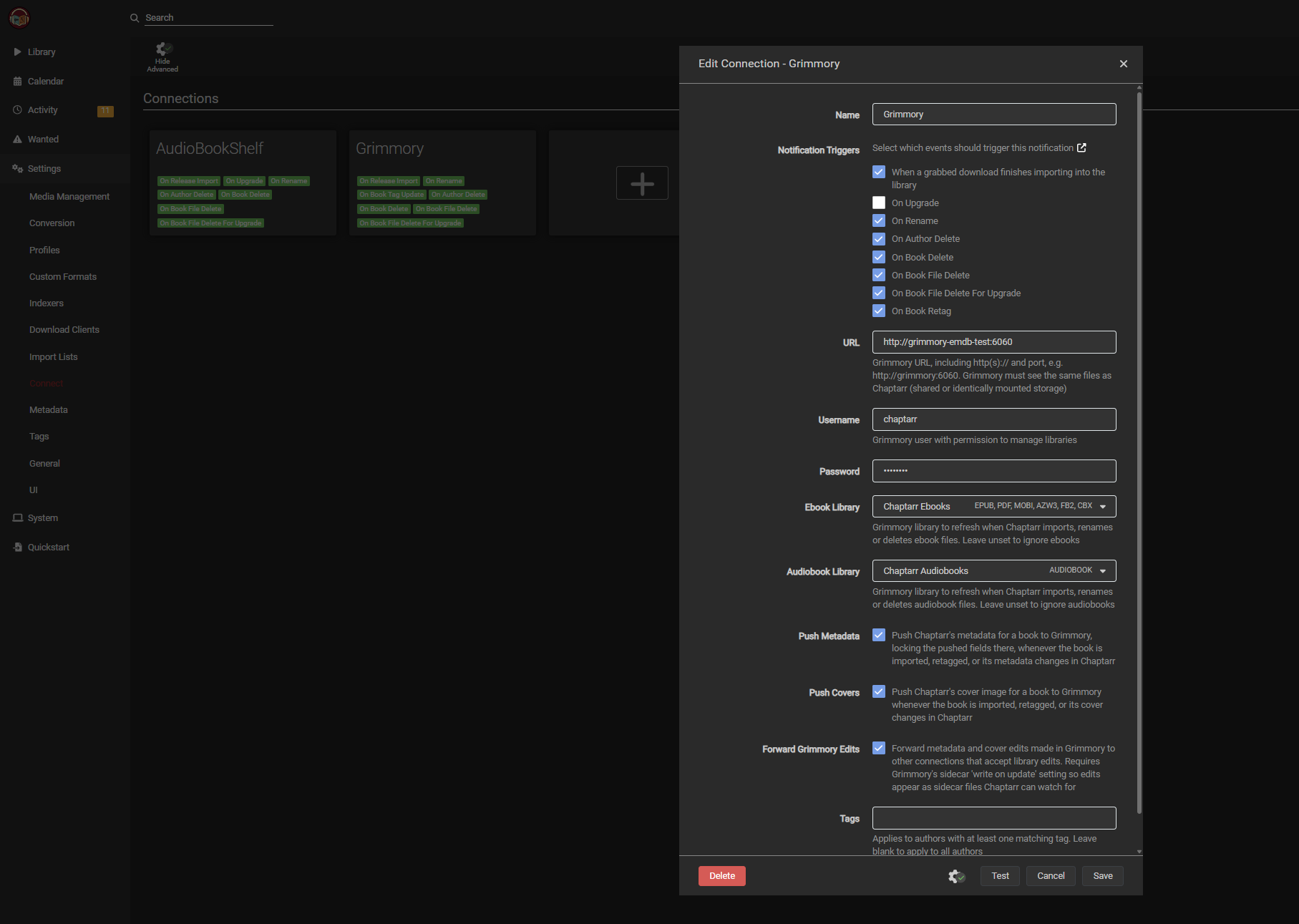Save the connection settings
1299x924 pixels.
[1103, 876]
